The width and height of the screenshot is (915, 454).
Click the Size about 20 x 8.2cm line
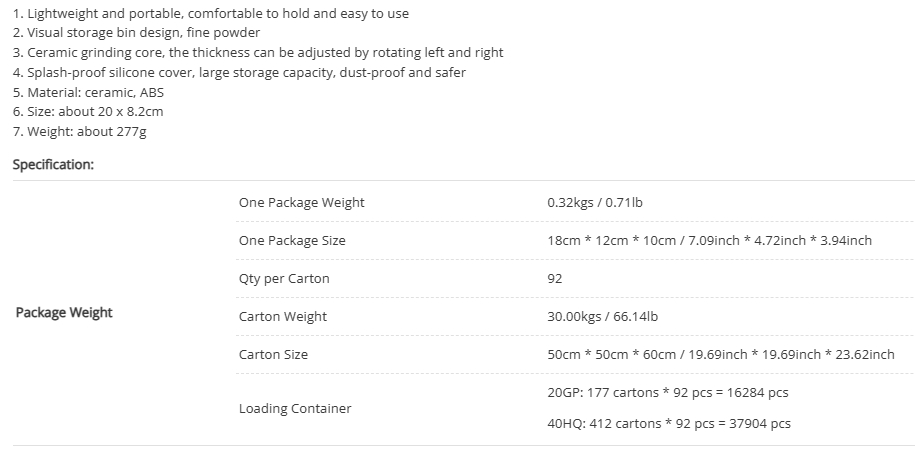(88, 111)
